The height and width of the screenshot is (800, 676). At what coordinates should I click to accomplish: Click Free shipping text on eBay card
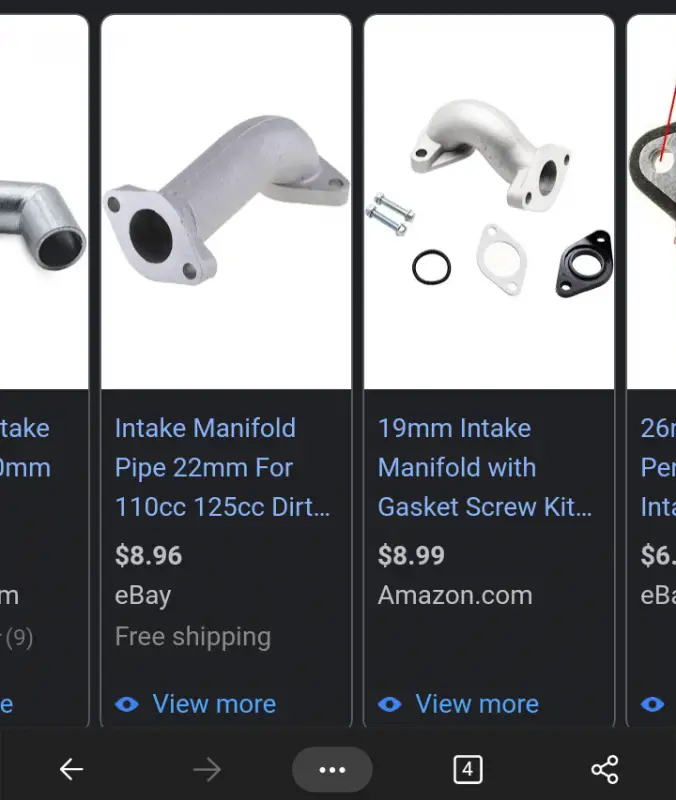click(193, 637)
